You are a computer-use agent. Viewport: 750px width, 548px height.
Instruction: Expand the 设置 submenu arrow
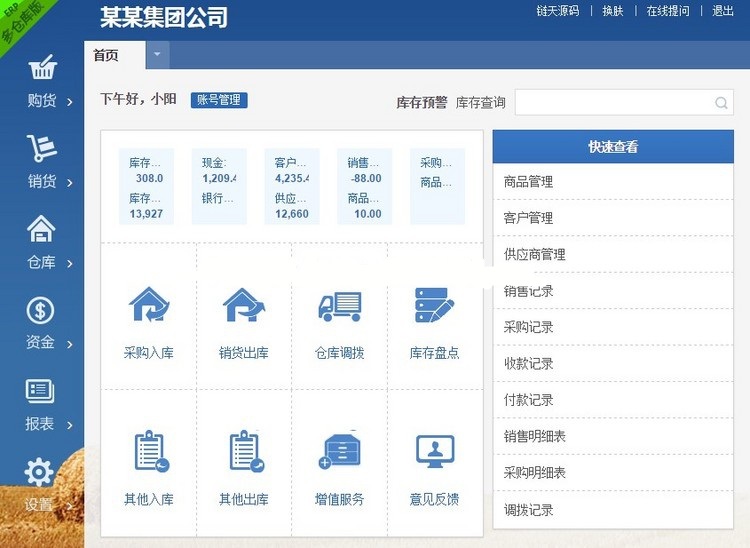pos(70,506)
